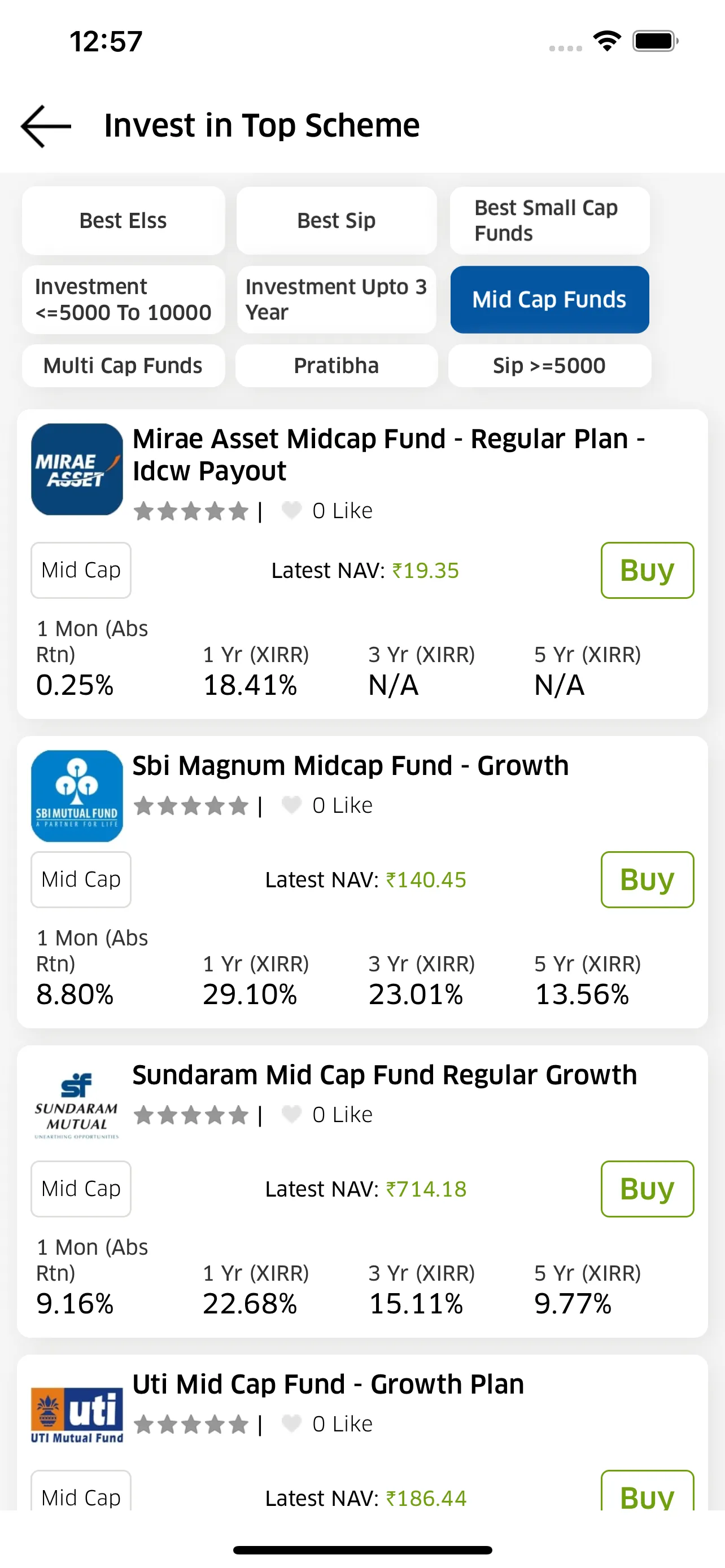Tap the Mid Cap tag on Mirae fund
This screenshot has height=1568, width=725.
[81, 570]
